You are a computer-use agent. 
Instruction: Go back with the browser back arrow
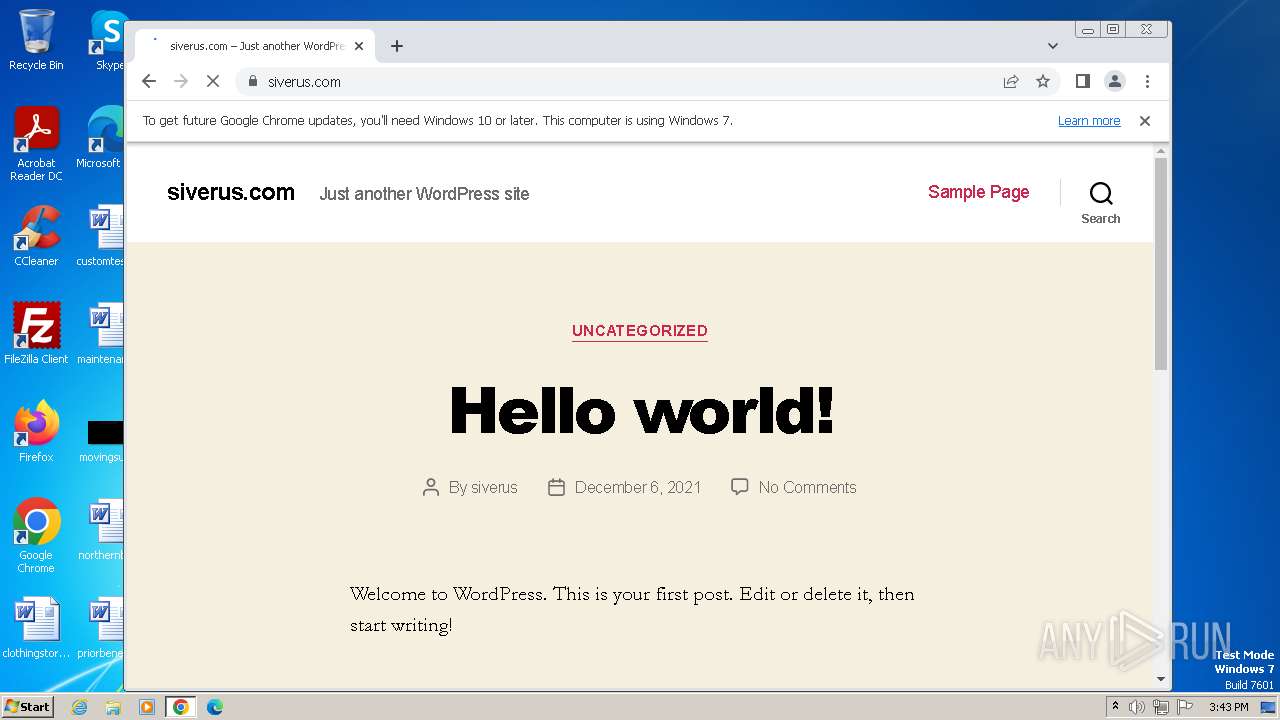click(149, 81)
